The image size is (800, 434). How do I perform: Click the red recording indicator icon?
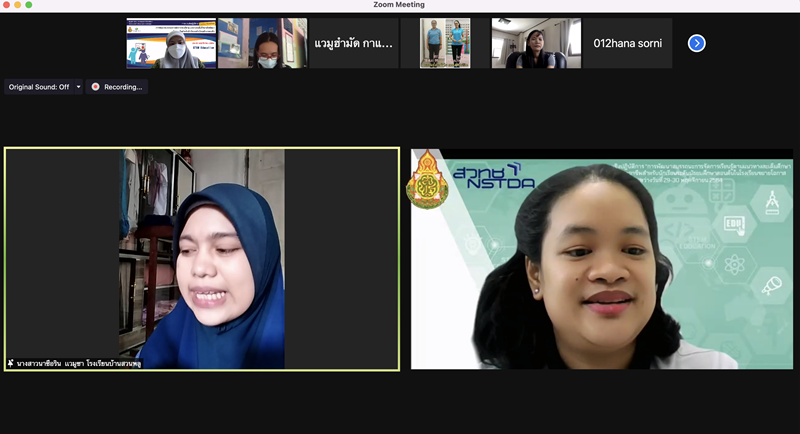[x=96, y=87]
